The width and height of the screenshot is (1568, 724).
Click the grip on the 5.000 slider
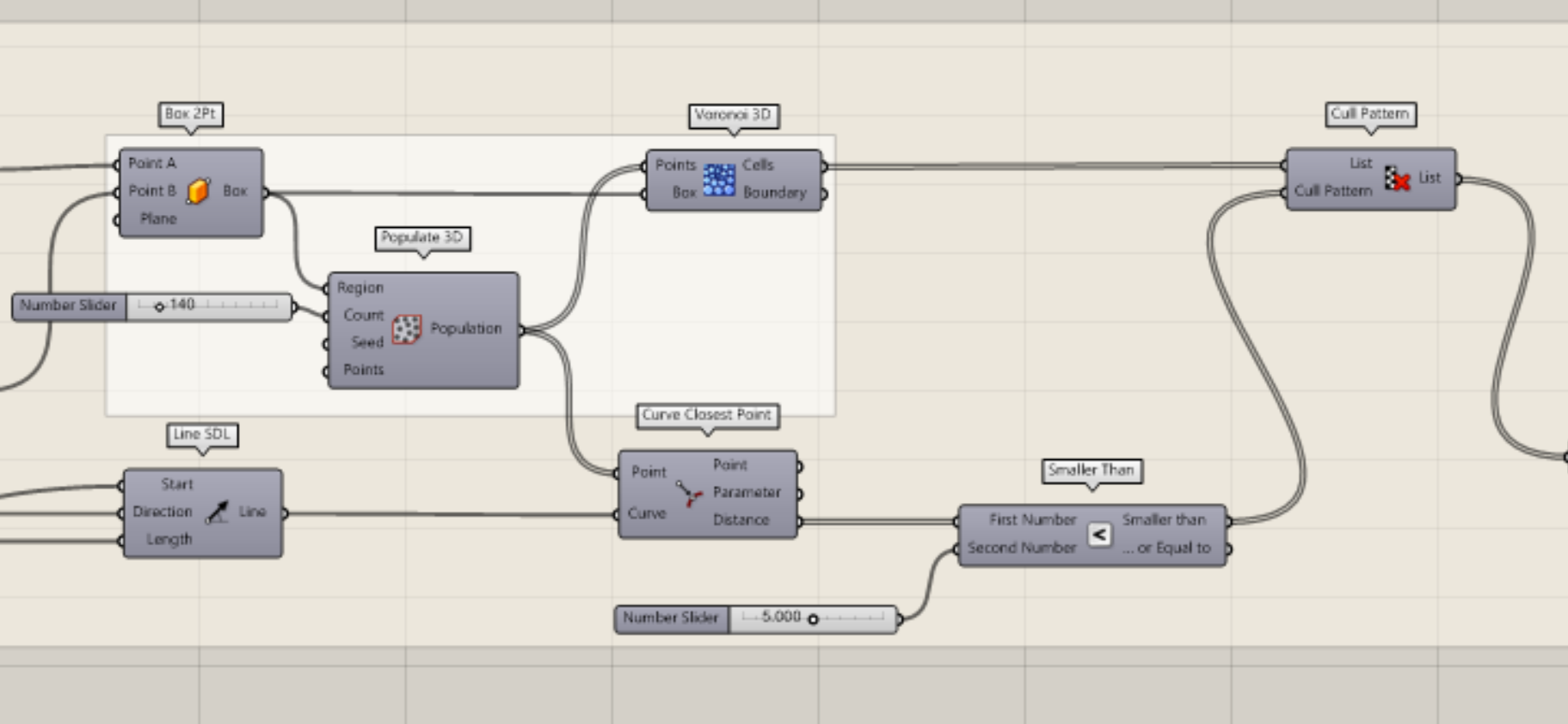[x=813, y=619]
